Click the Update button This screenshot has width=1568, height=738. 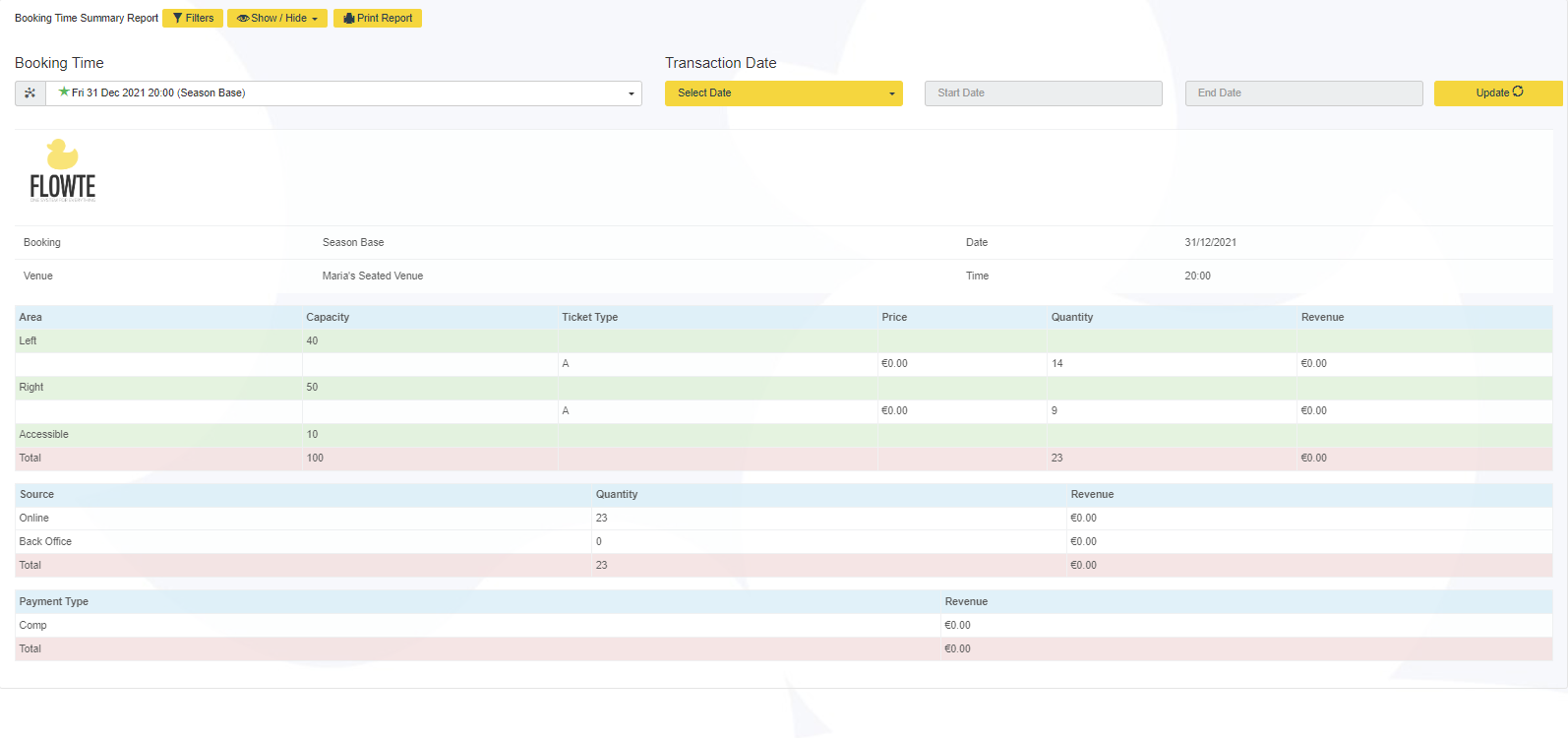(1498, 93)
